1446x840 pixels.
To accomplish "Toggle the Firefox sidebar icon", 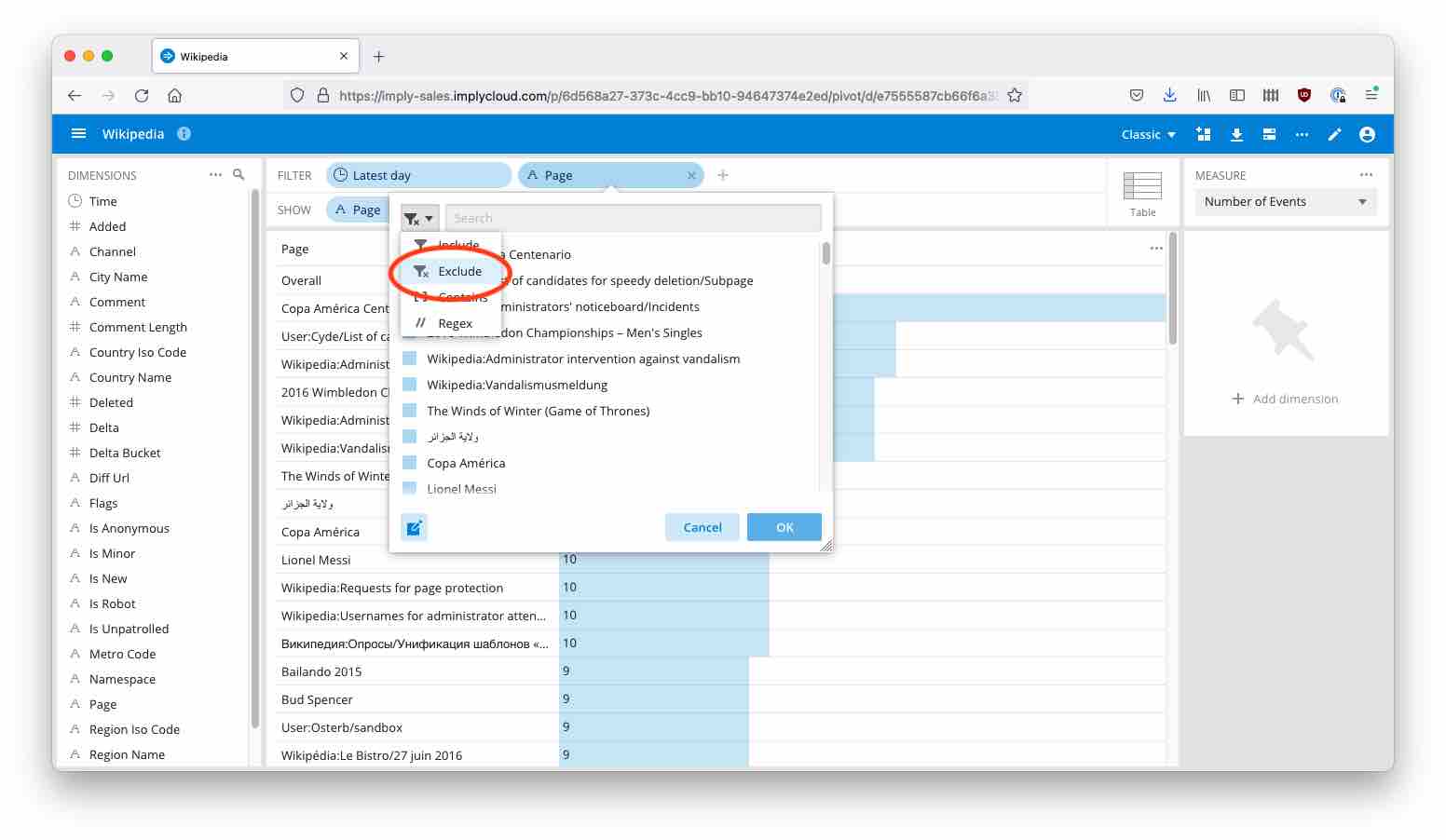I will 1237,95.
